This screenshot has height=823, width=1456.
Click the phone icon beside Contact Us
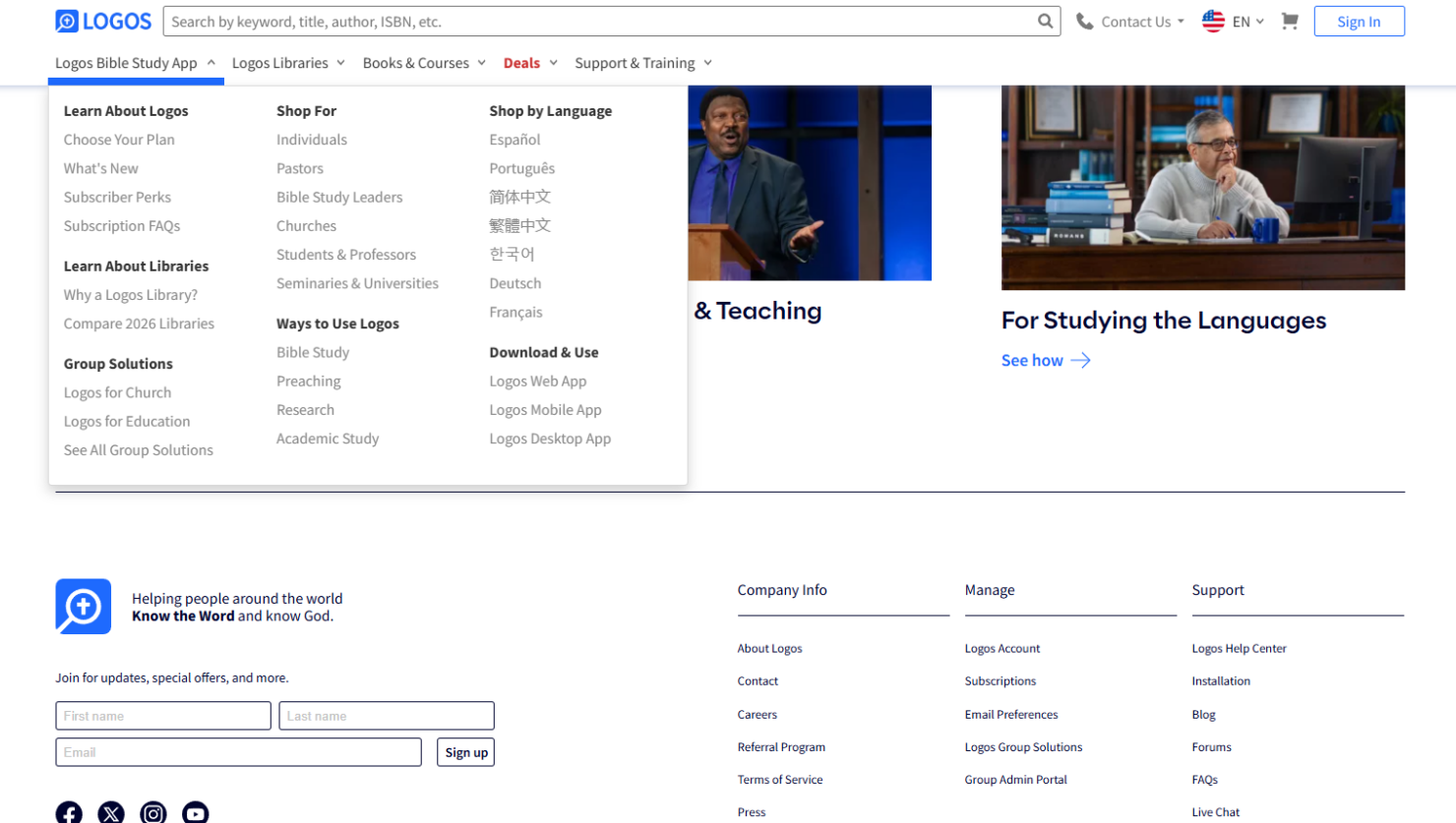pyautogui.click(x=1084, y=21)
